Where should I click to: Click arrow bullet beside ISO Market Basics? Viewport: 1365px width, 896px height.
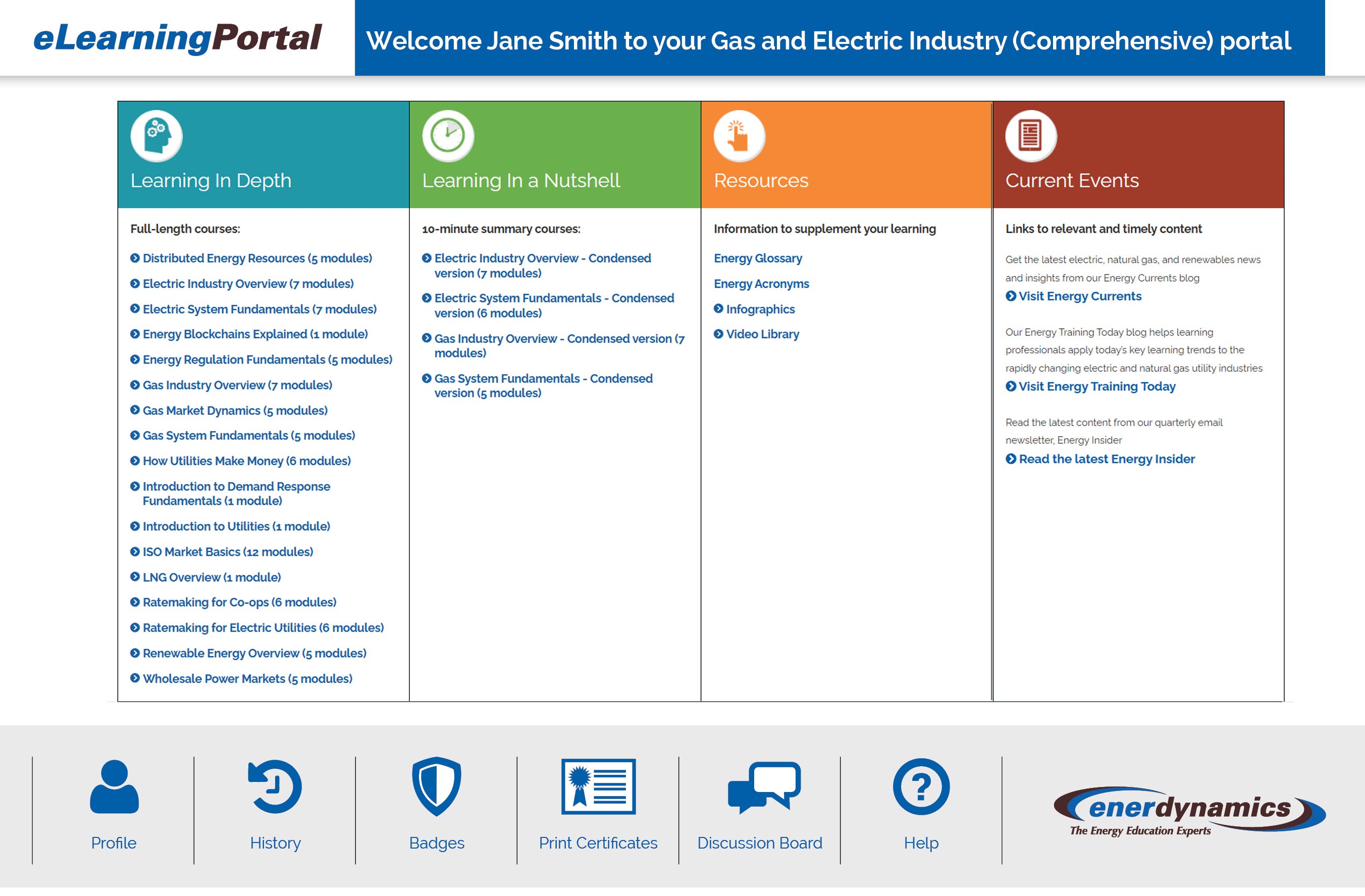tap(135, 551)
